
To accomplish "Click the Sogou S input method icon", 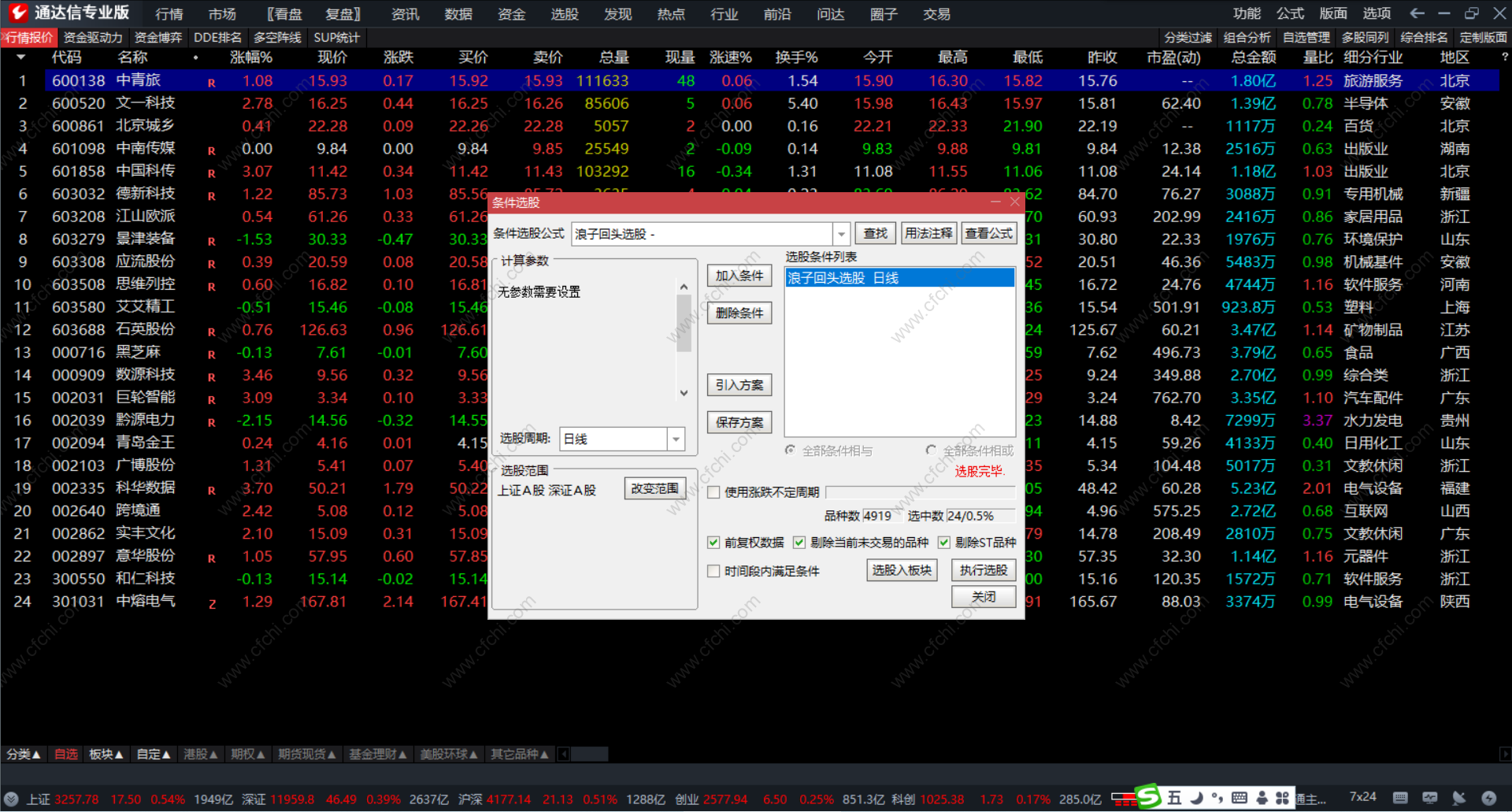I will point(1148,797).
